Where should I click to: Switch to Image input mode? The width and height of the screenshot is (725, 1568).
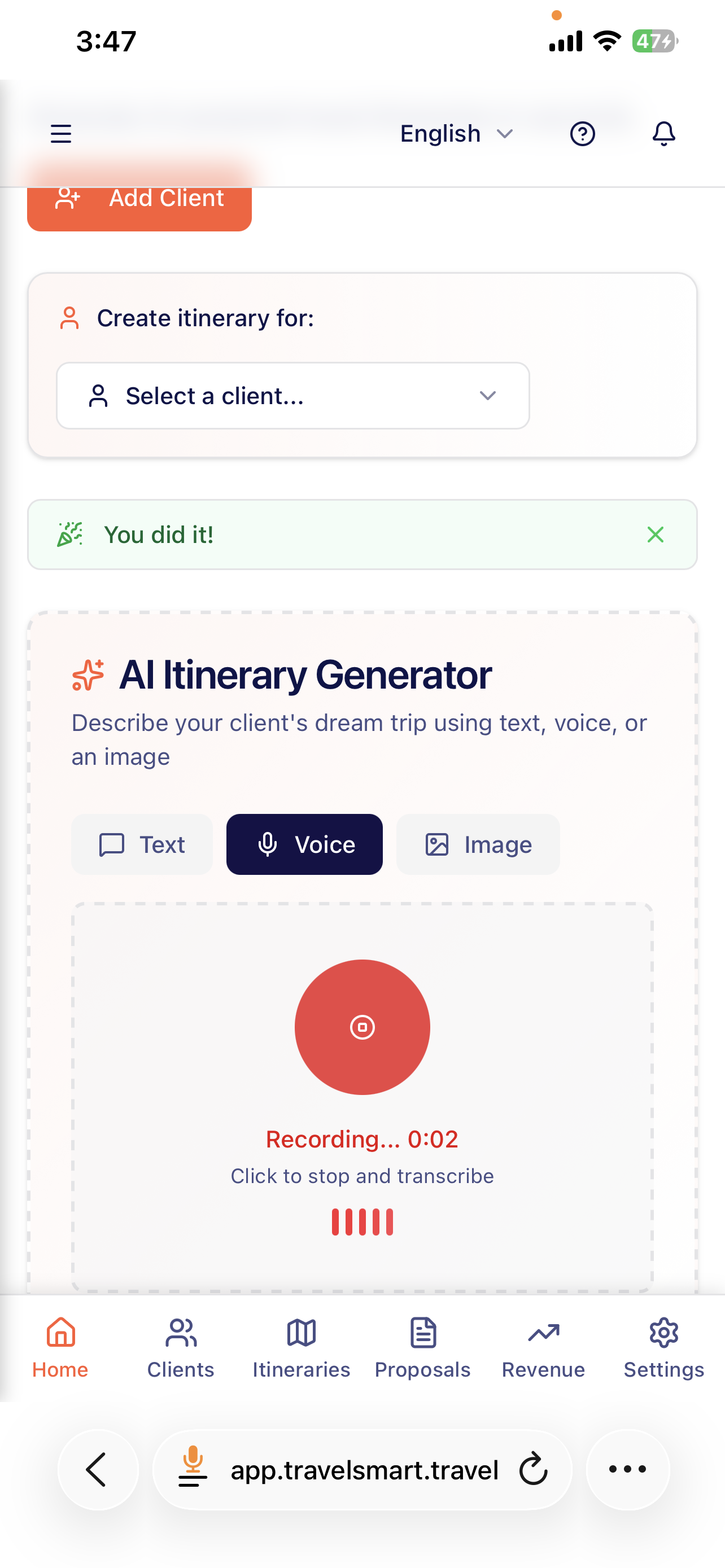477,844
